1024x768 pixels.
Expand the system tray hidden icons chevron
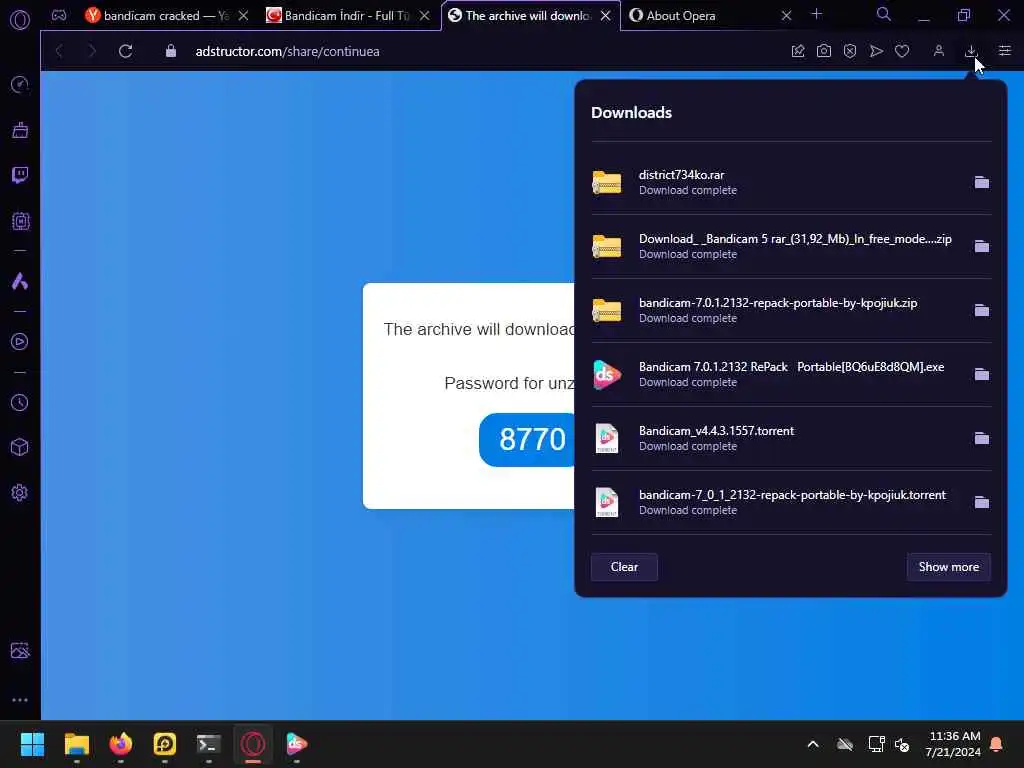click(x=813, y=744)
